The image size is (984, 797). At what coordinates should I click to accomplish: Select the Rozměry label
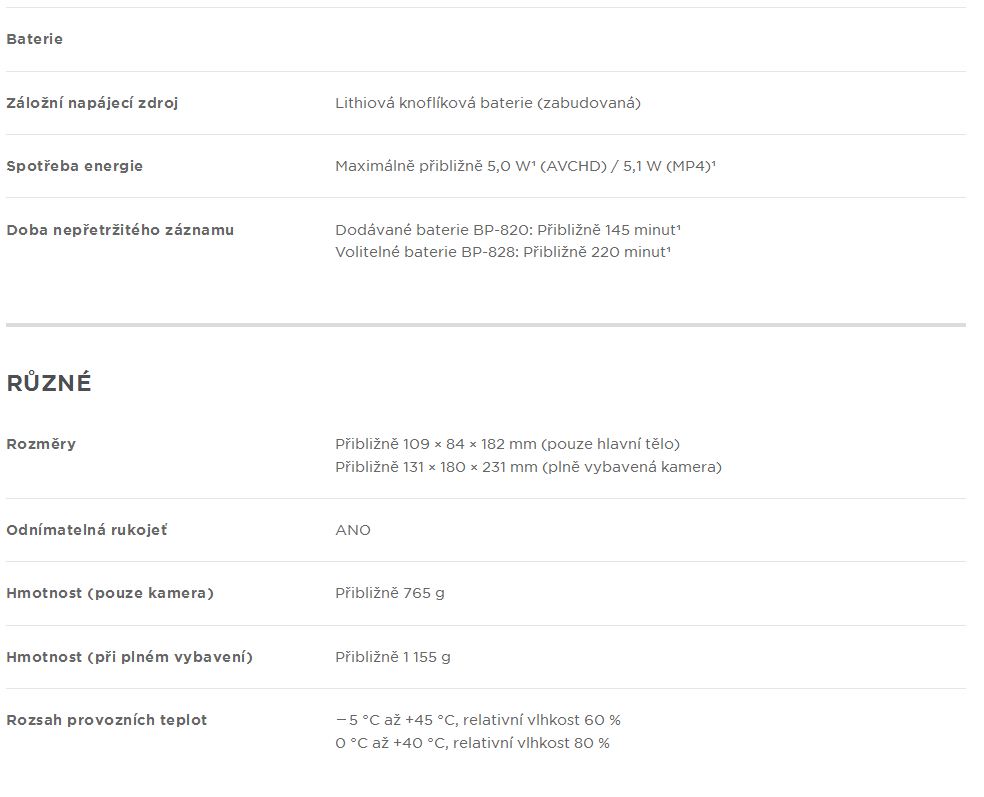click(41, 444)
